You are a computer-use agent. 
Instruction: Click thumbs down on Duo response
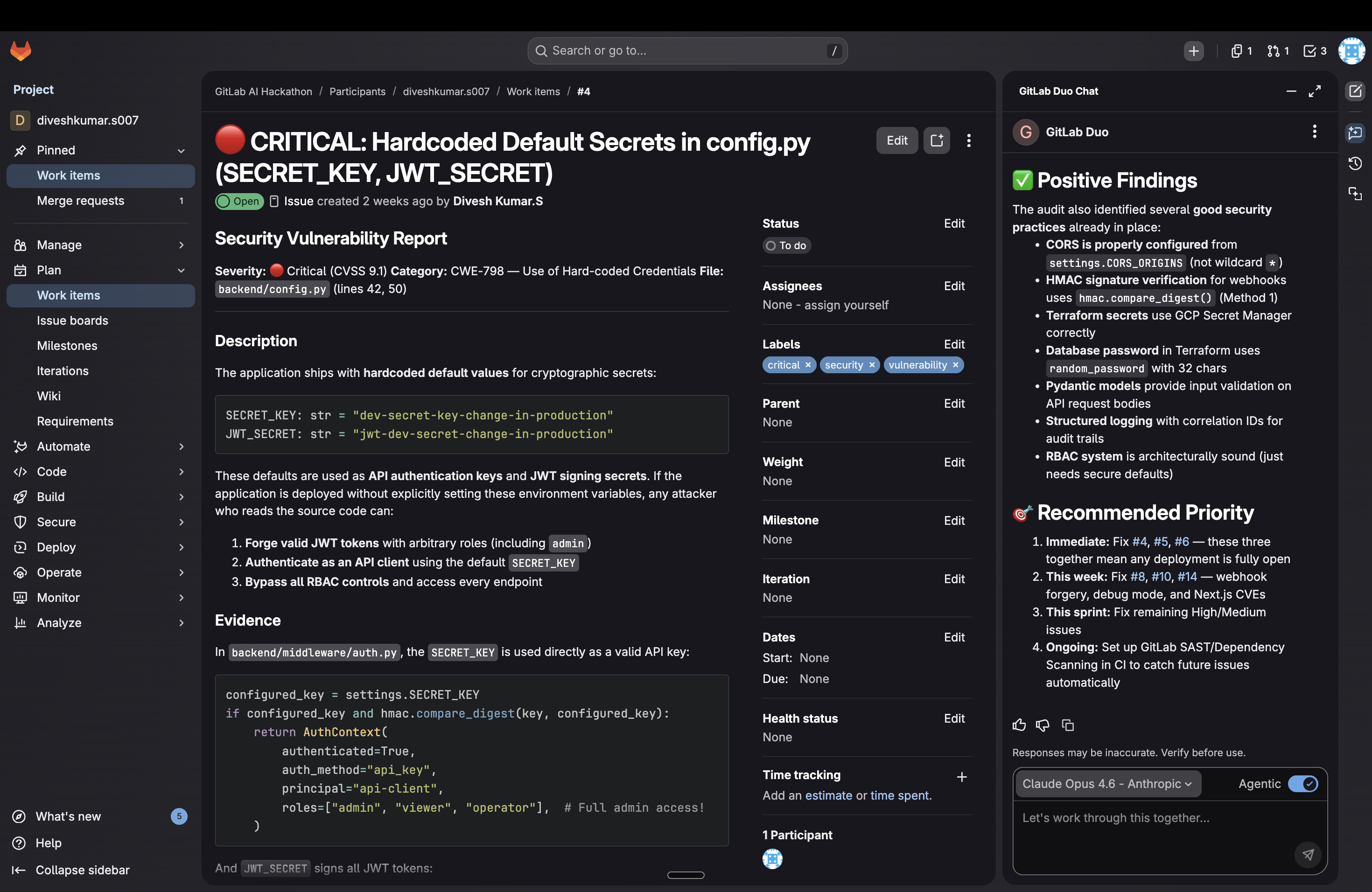tap(1042, 725)
